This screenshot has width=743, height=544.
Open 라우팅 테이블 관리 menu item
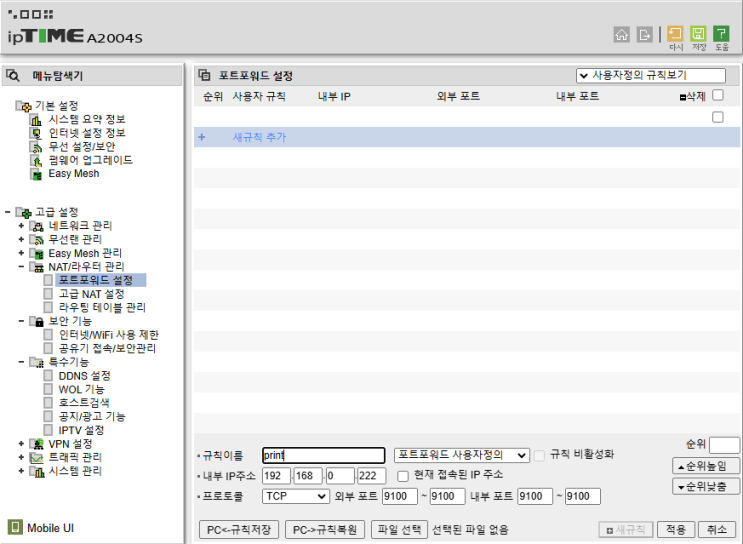(x=102, y=308)
